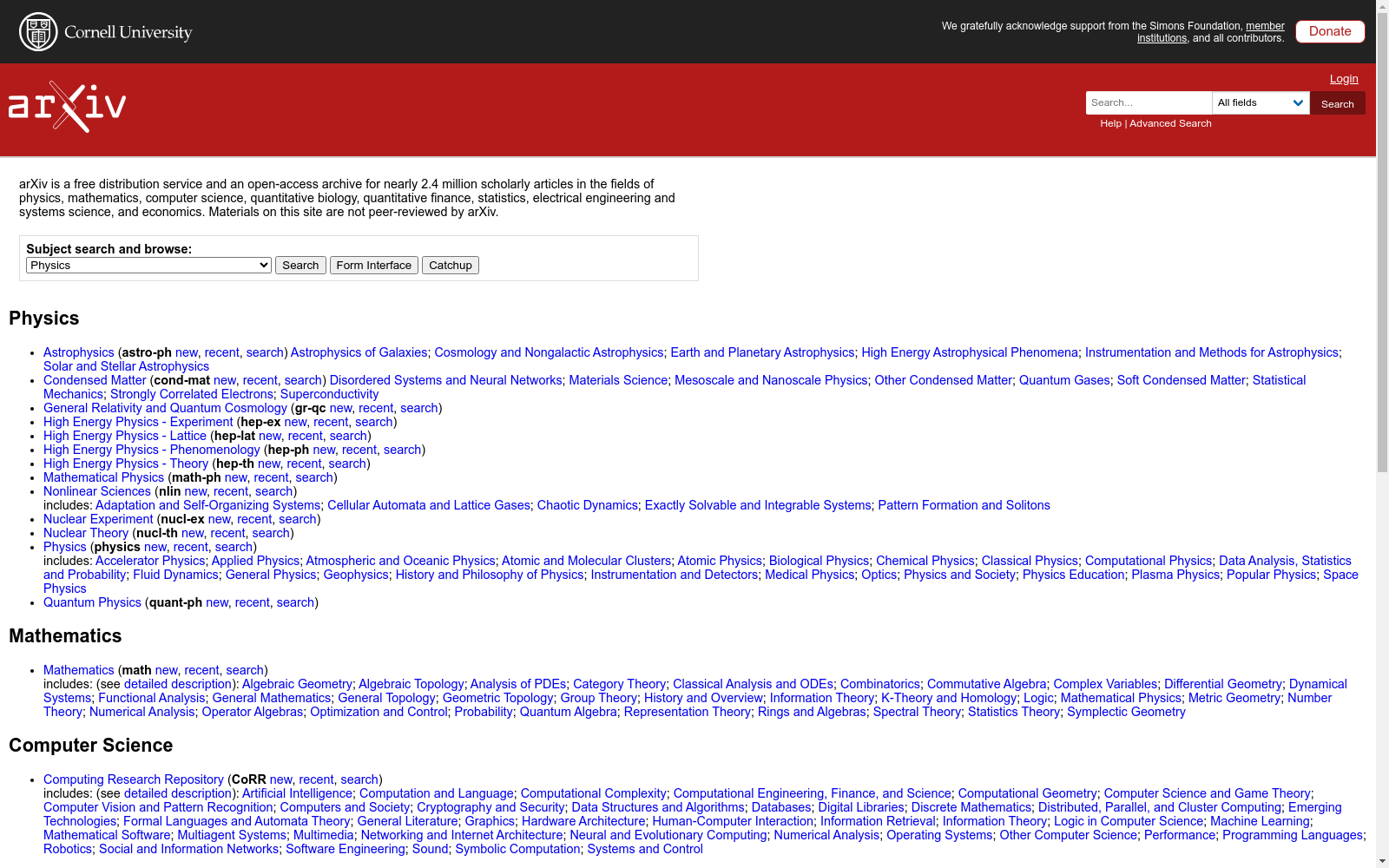Click the scrollbar down arrow
The width and height of the screenshot is (1389, 868).
click(1382, 861)
